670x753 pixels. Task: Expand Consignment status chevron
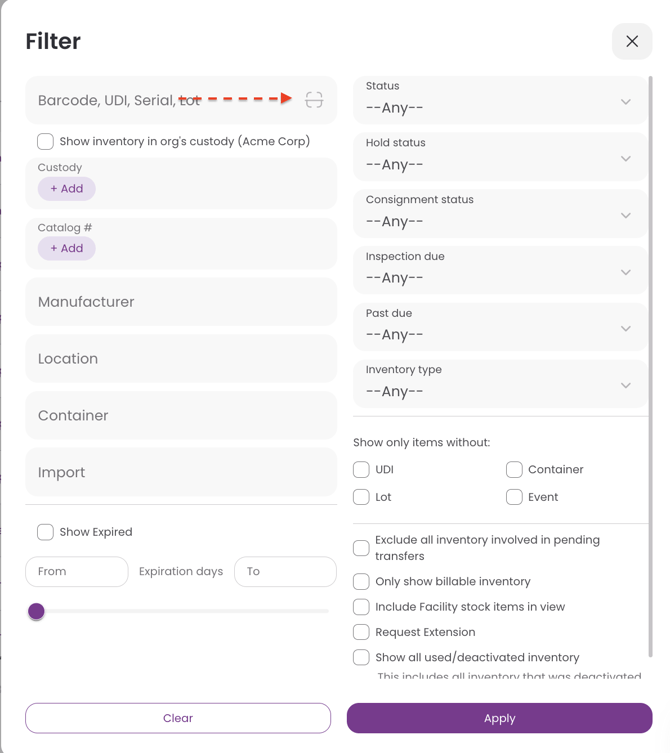click(625, 215)
